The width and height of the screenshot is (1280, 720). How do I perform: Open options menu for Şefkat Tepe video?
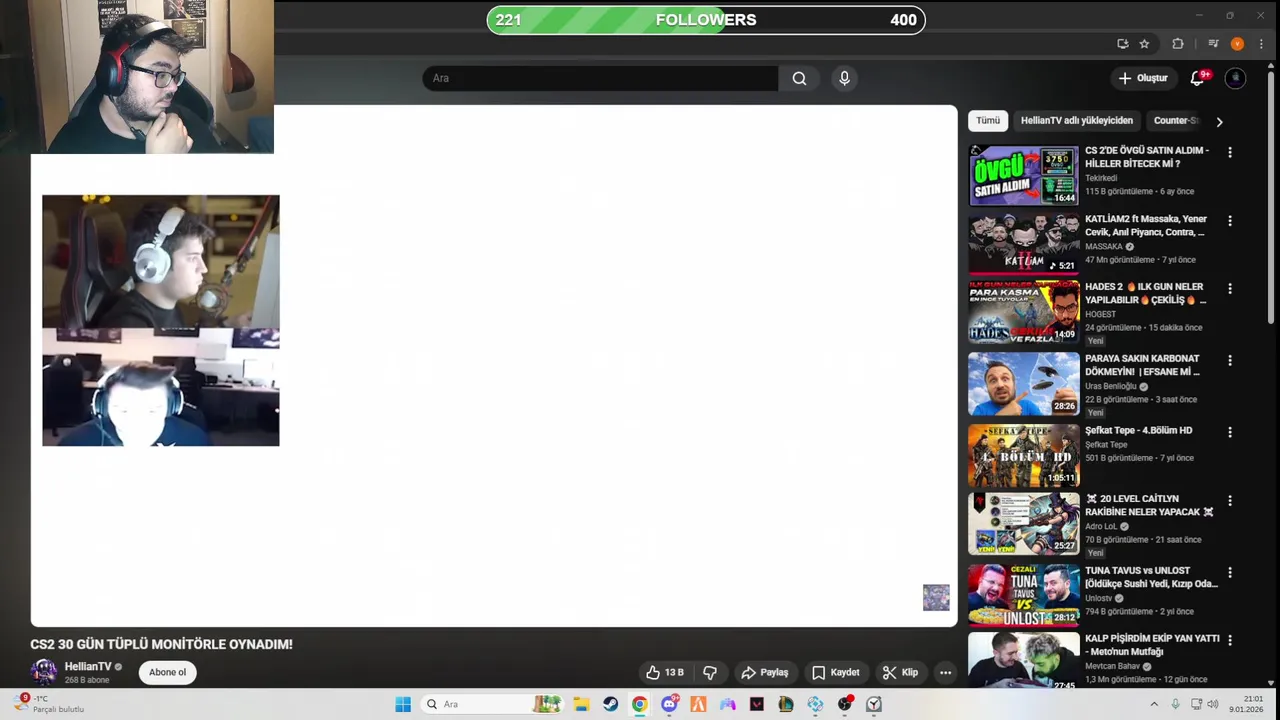click(x=1230, y=432)
